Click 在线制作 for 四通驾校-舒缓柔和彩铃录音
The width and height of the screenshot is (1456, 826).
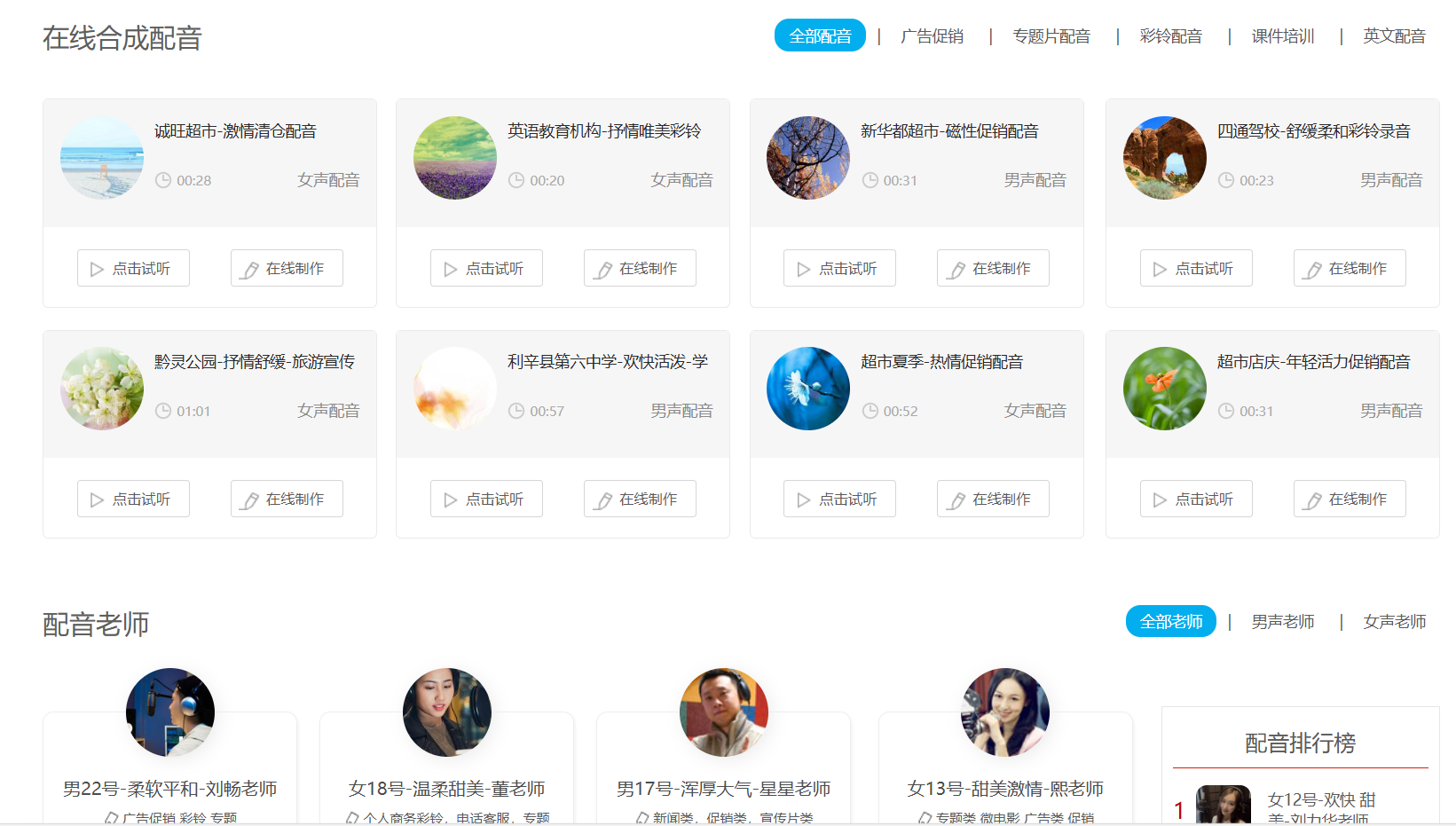tap(1350, 269)
